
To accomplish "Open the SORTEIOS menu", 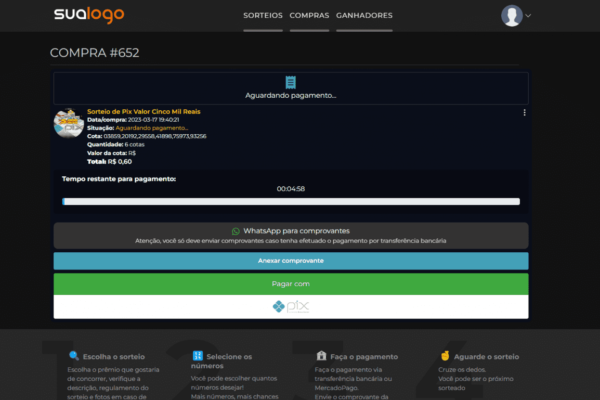I will click(262, 16).
